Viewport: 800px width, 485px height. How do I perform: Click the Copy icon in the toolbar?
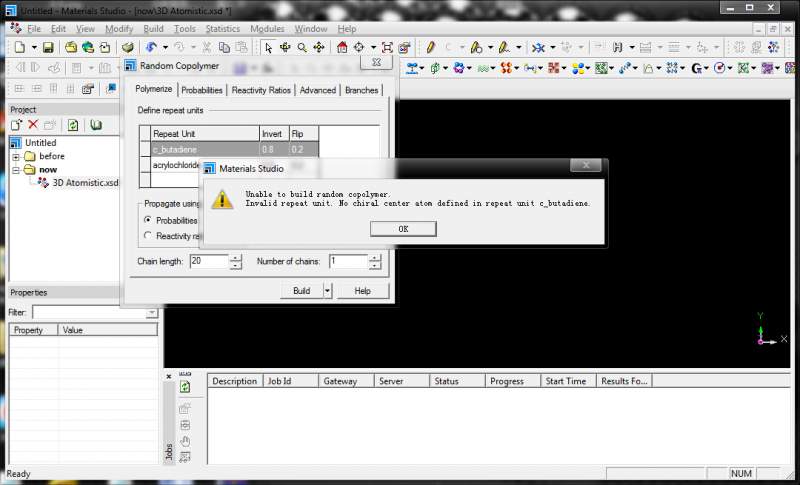tap(224, 47)
